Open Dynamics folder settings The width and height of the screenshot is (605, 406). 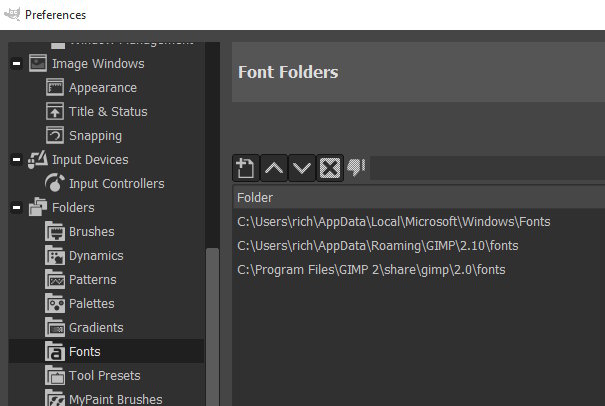96,255
